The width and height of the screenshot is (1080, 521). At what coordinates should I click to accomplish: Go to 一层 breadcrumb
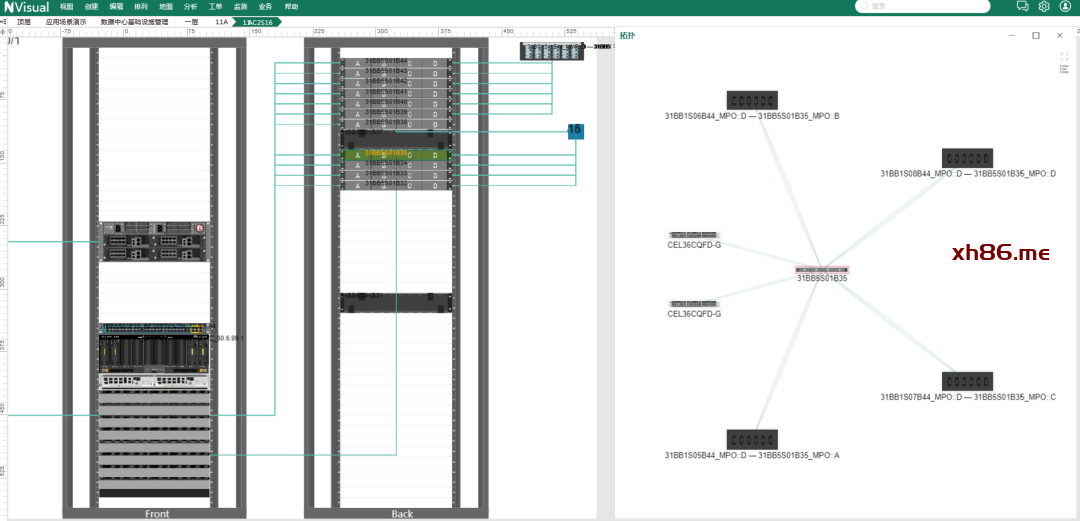(x=191, y=22)
